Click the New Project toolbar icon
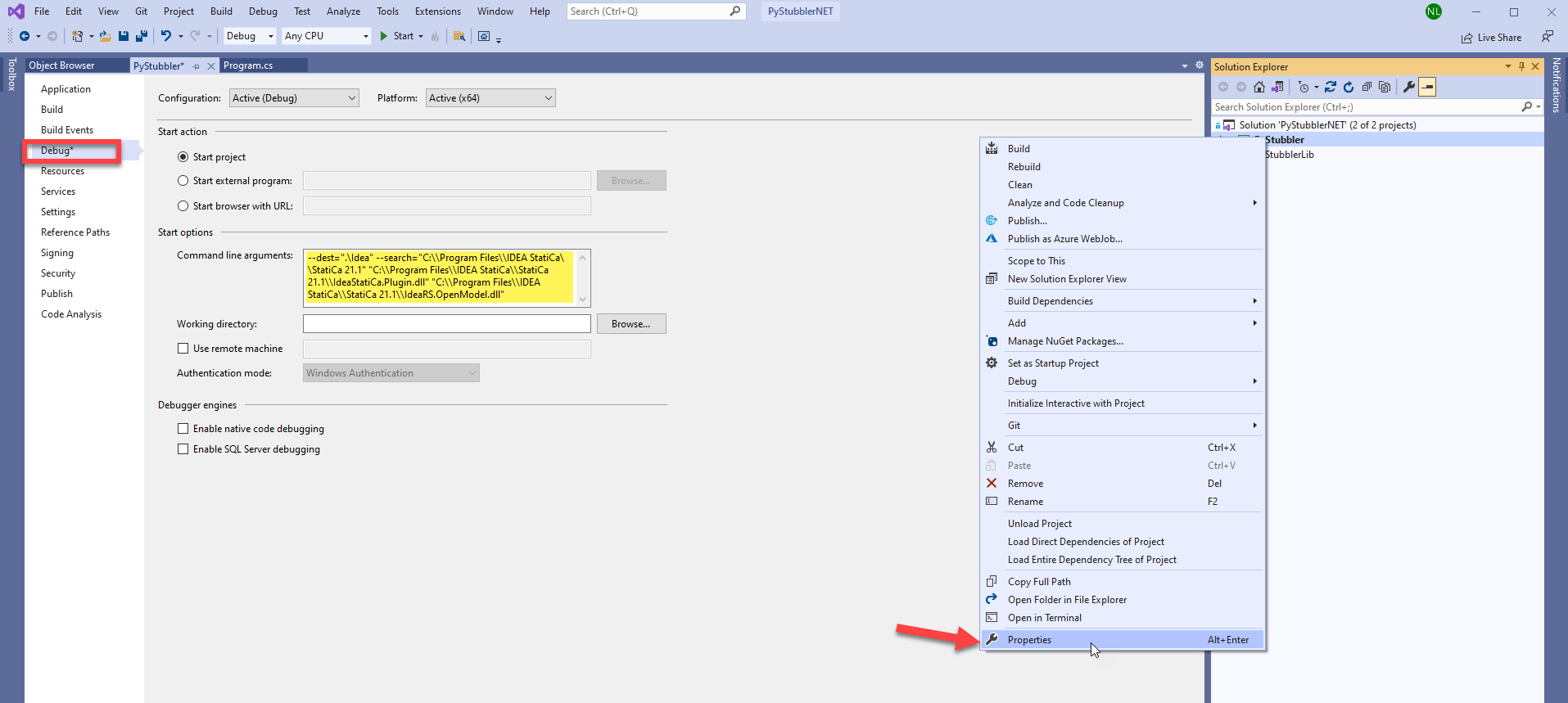The height and width of the screenshot is (703, 1568). tap(77, 36)
